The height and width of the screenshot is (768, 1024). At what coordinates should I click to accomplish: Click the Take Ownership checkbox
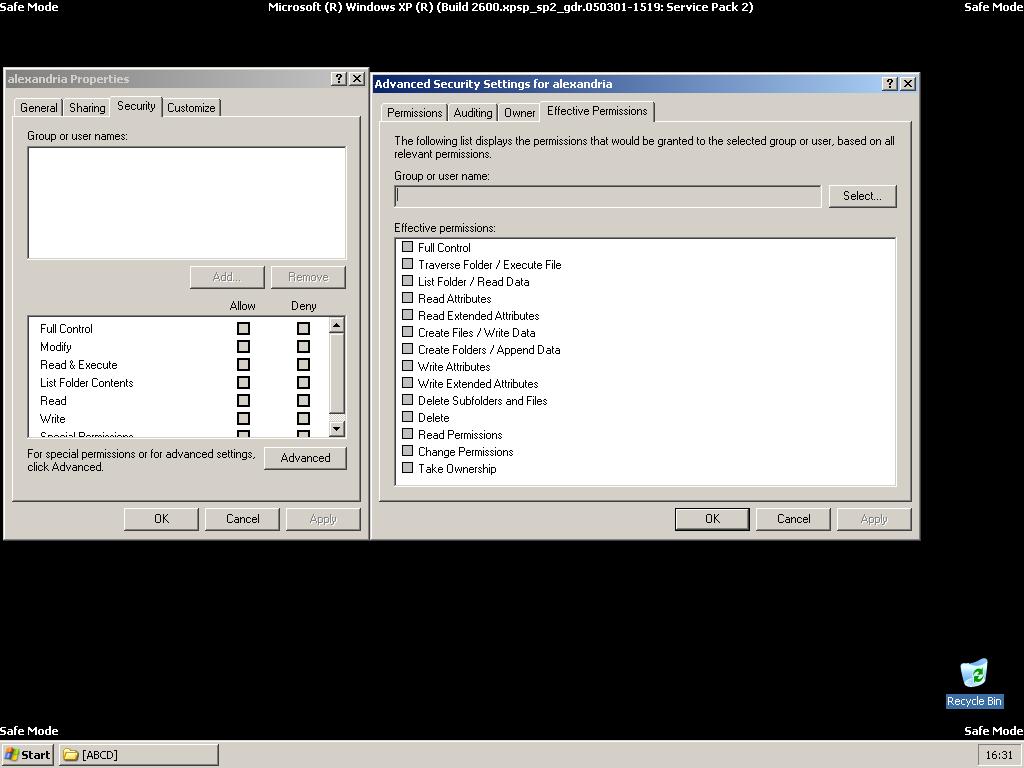[408, 468]
